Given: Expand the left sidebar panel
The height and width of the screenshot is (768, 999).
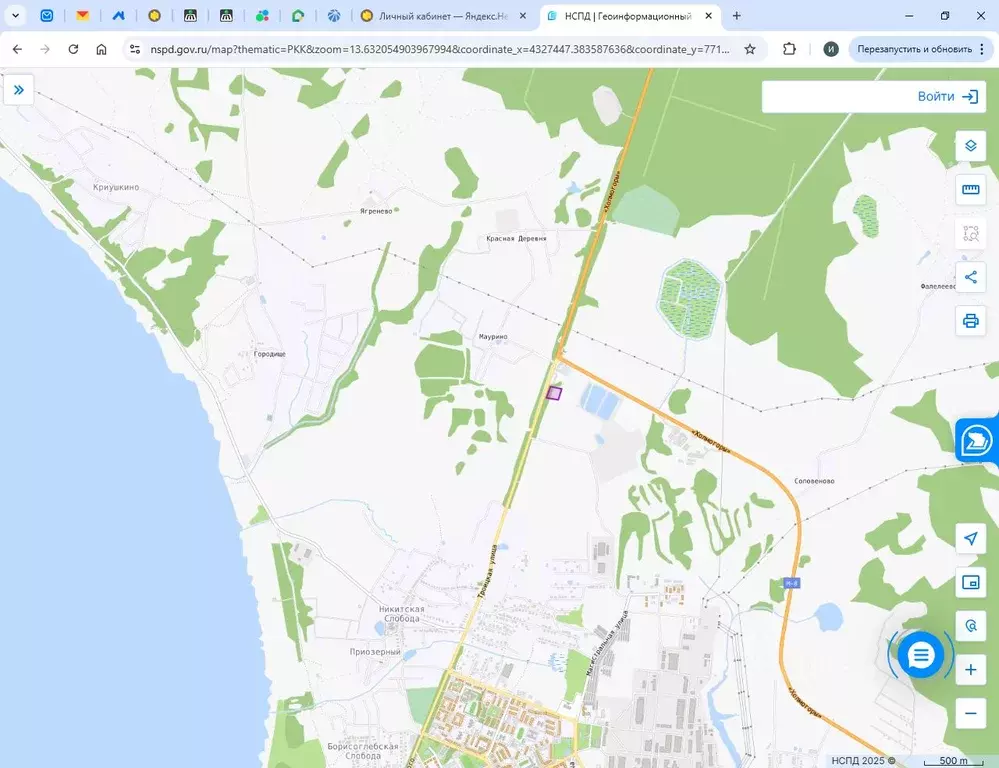Looking at the screenshot, I should click(x=18, y=90).
